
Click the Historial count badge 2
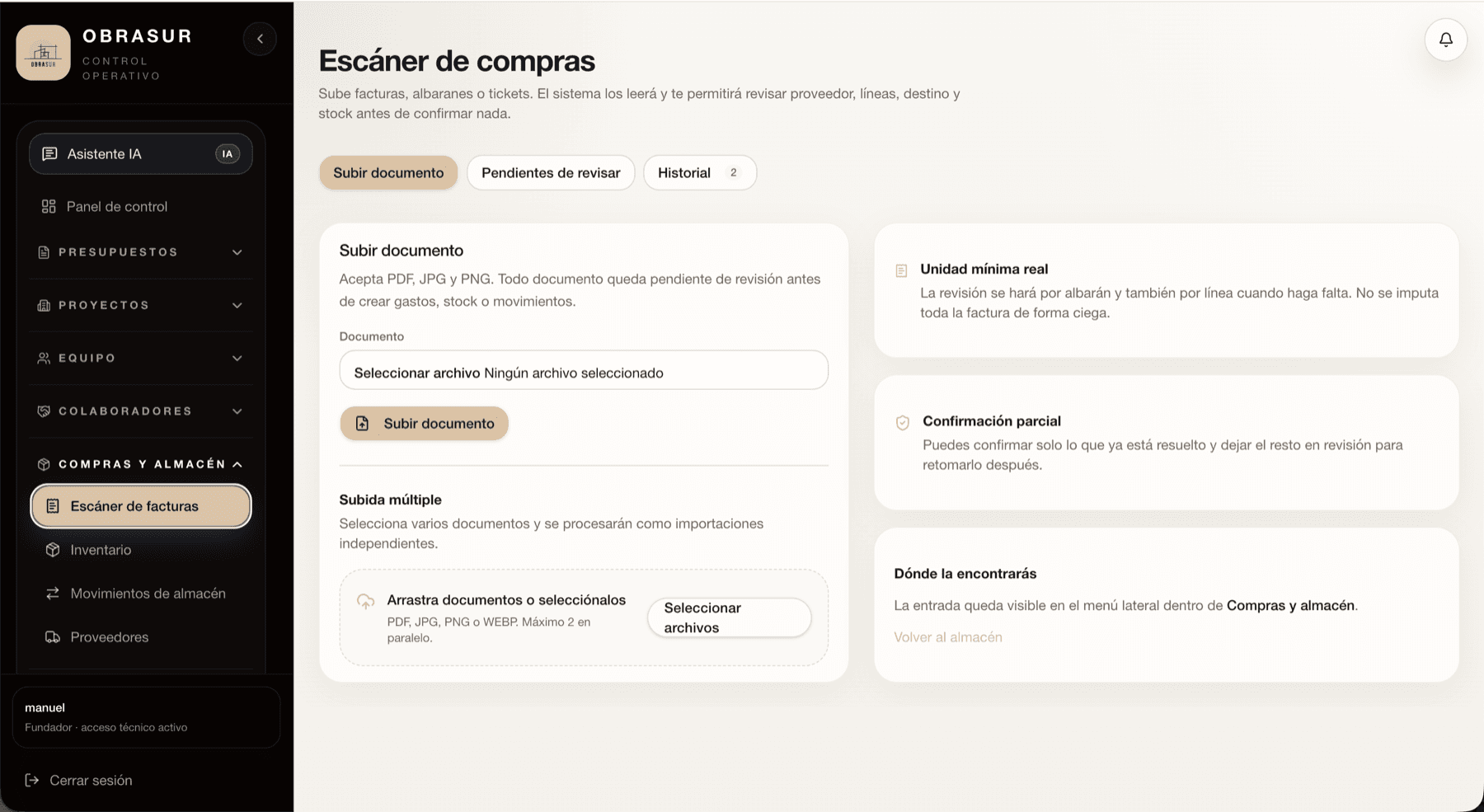pyautogui.click(x=733, y=173)
